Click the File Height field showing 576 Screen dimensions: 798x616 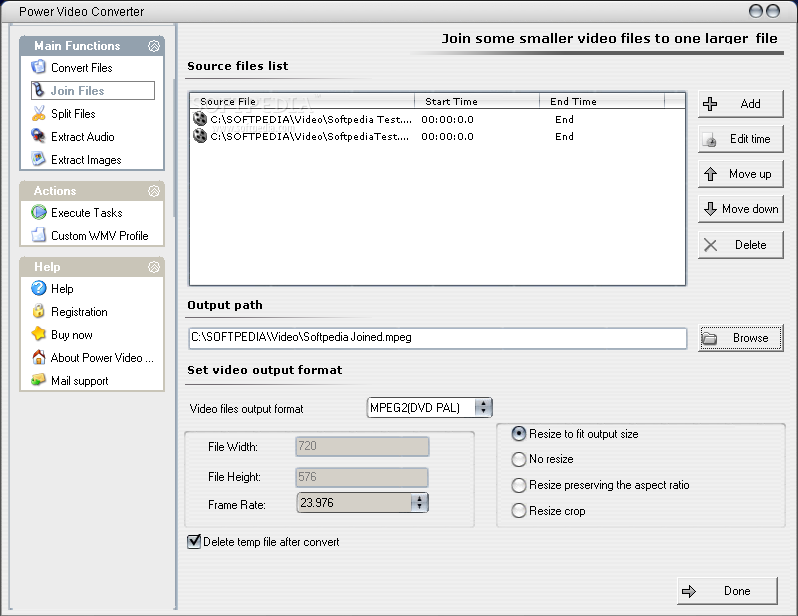pyautogui.click(x=362, y=477)
